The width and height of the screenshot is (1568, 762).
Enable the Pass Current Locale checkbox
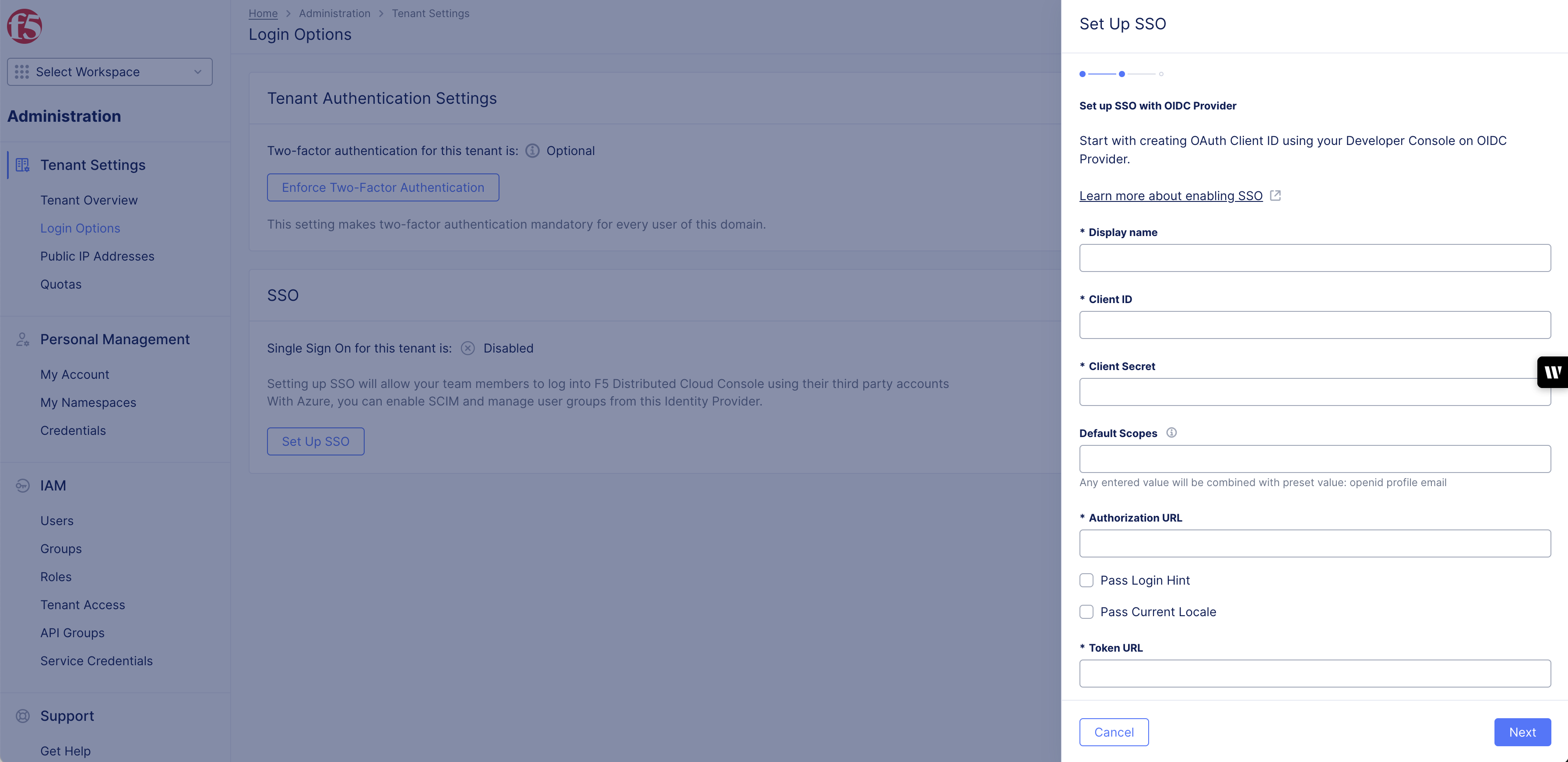[1086, 611]
